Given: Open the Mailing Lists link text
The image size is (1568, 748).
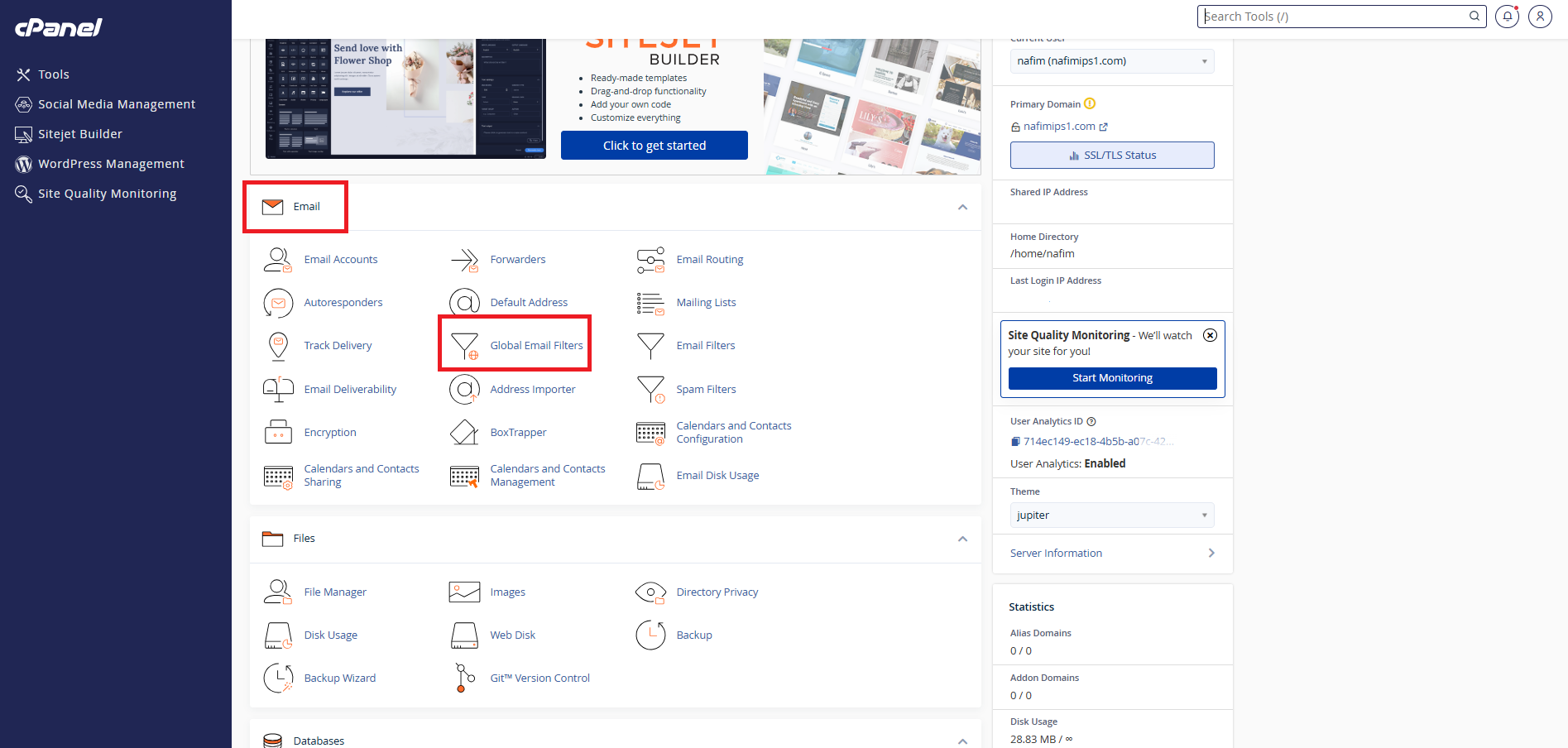Looking at the screenshot, I should click(707, 303).
